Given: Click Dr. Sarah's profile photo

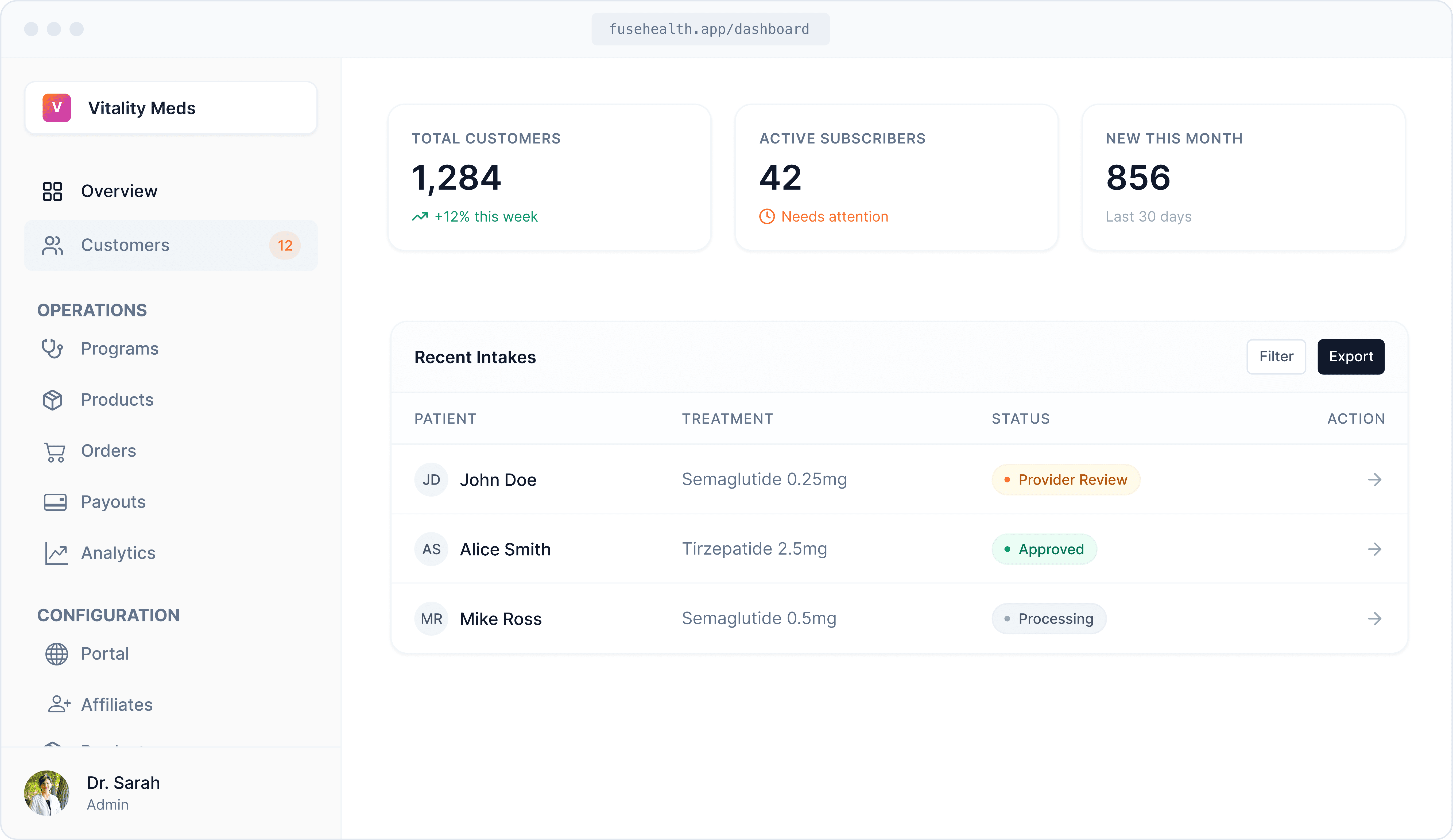Looking at the screenshot, I should click(x=47, y=793).
